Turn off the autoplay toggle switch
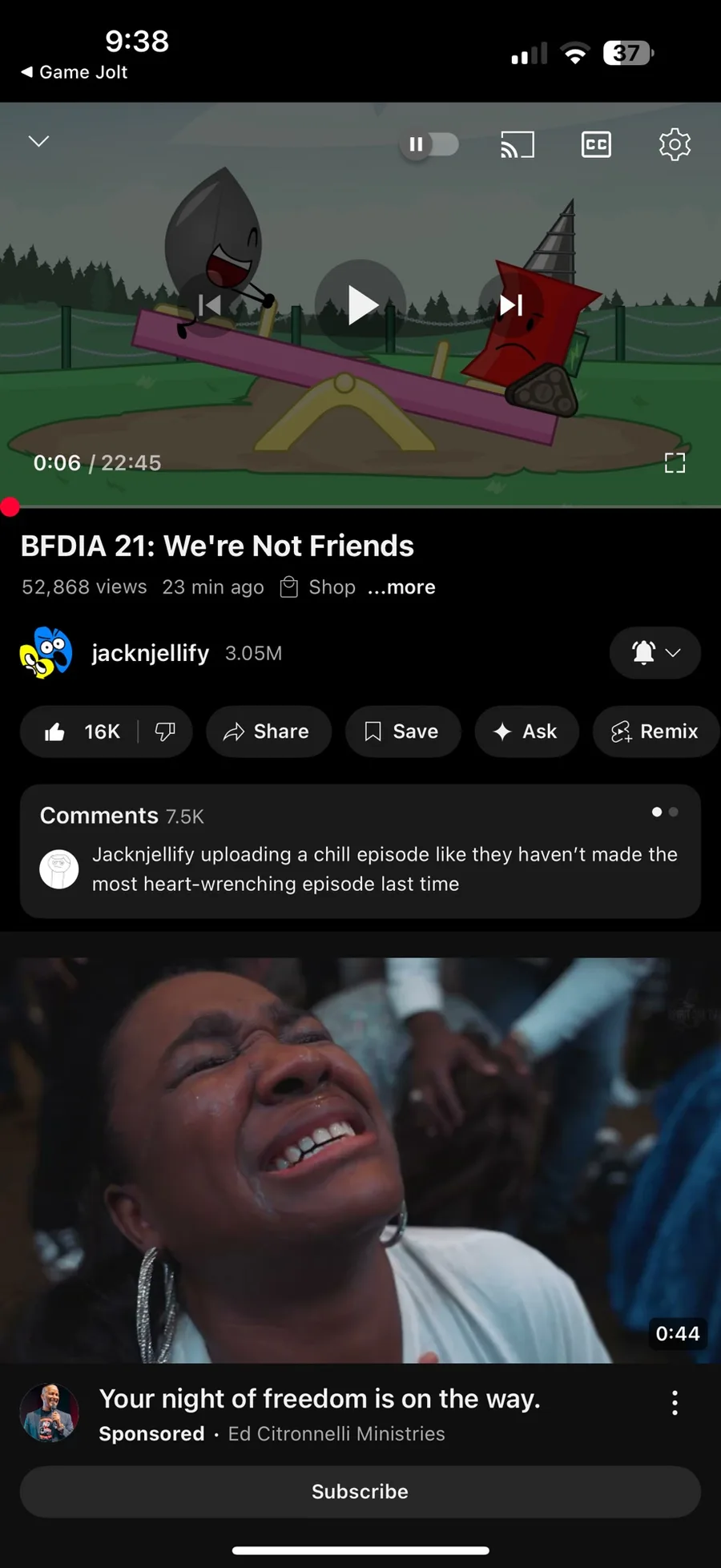The width and height of the screenshot is (721, 1568). (429, 144)
